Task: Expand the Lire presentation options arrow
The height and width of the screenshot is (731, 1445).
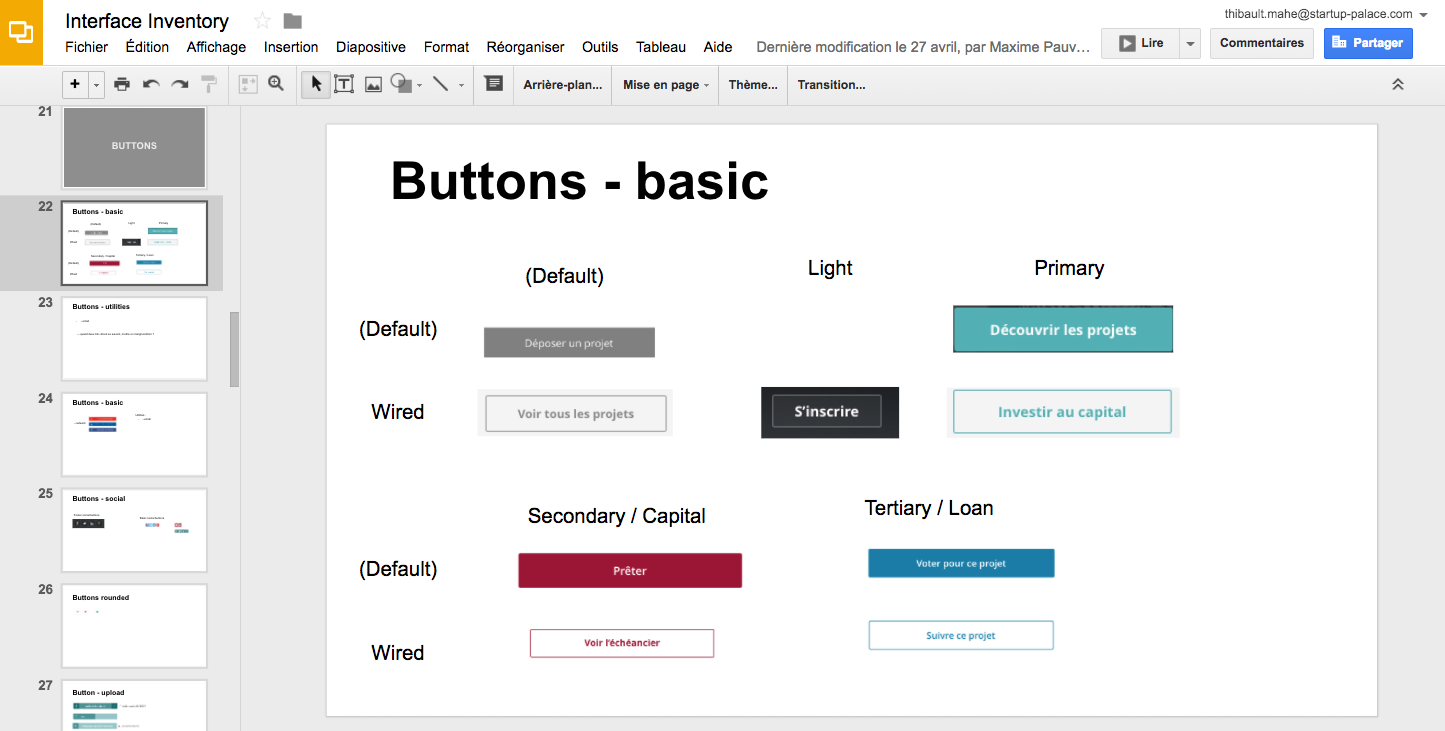Action: click(x=1189, y=43)
